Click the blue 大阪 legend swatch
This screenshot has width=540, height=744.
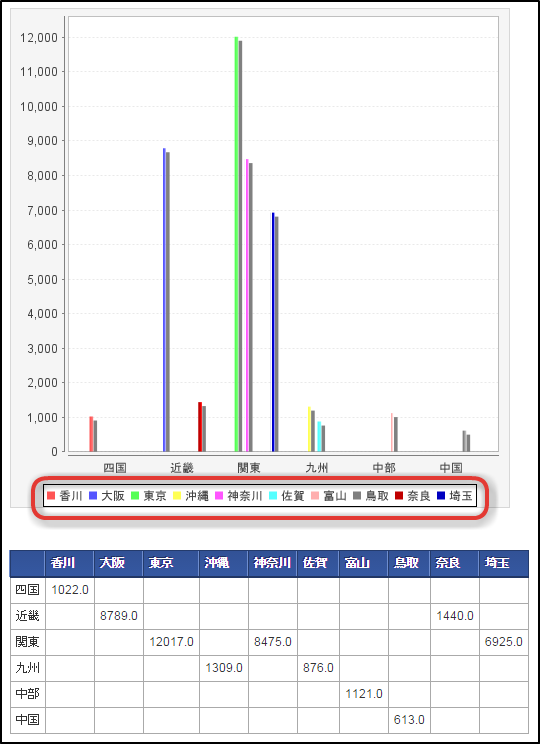93,496
